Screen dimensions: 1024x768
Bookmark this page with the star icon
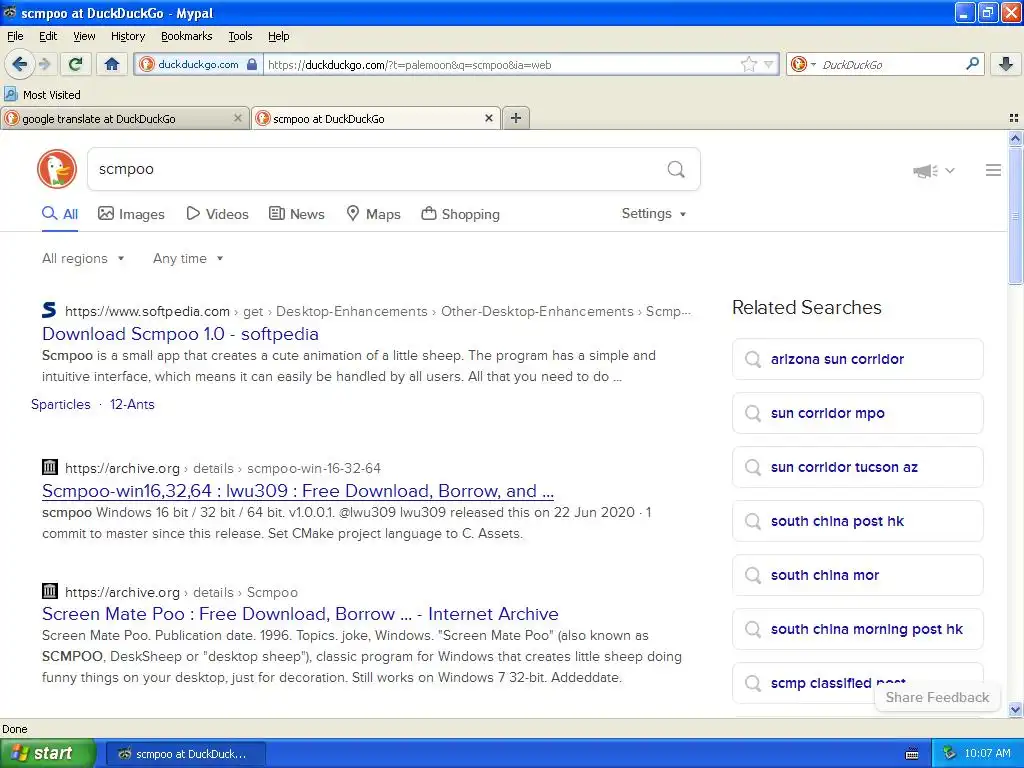coord(748,64)
